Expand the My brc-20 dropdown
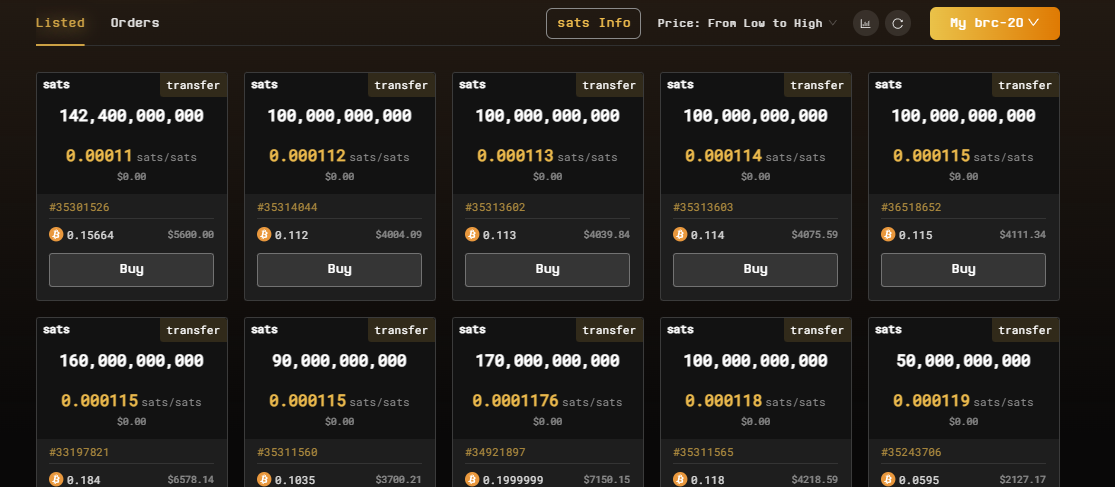 coord(995,23)
